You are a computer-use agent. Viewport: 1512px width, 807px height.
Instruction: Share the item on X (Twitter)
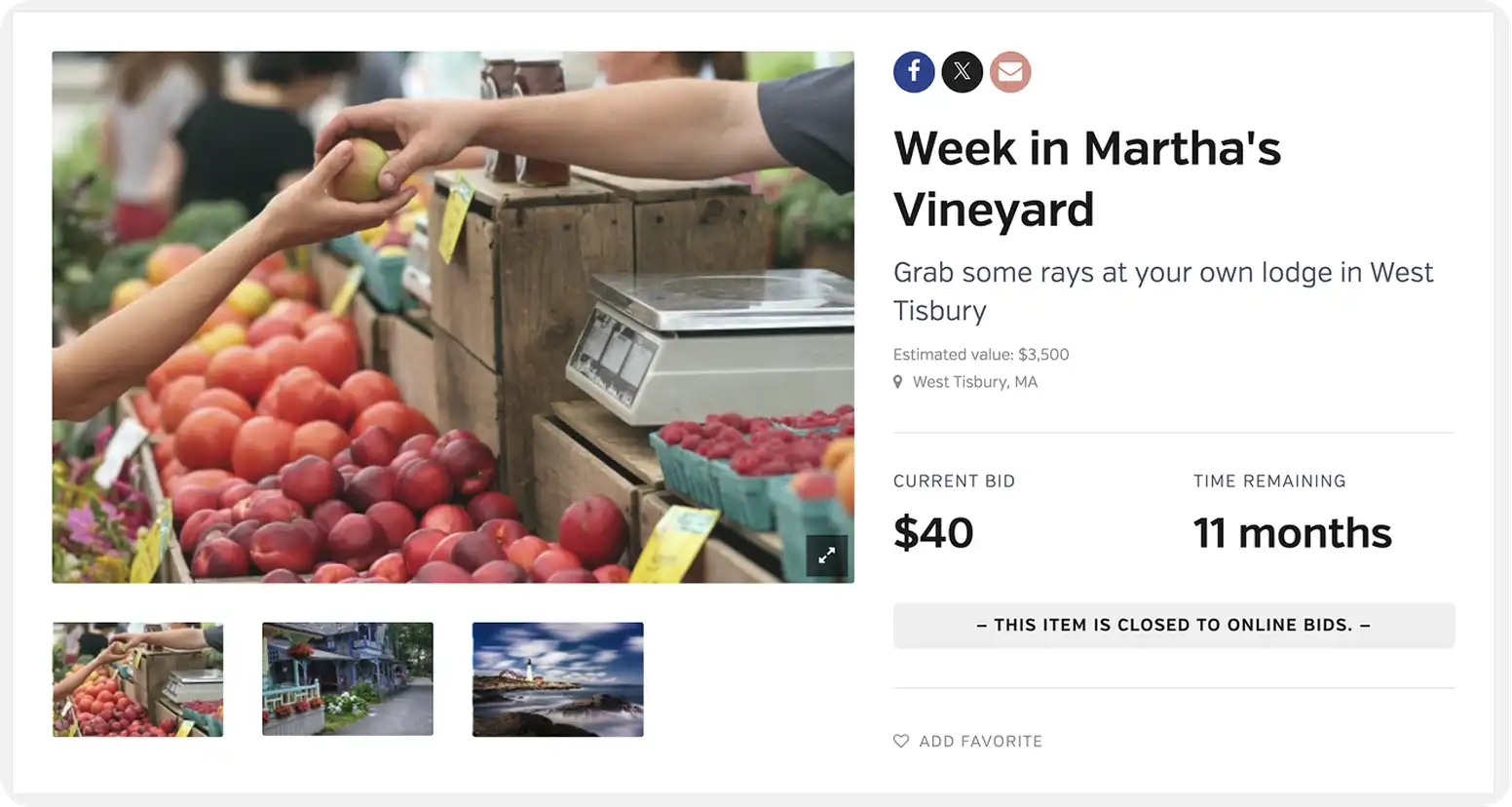click(x=962, y=72)
